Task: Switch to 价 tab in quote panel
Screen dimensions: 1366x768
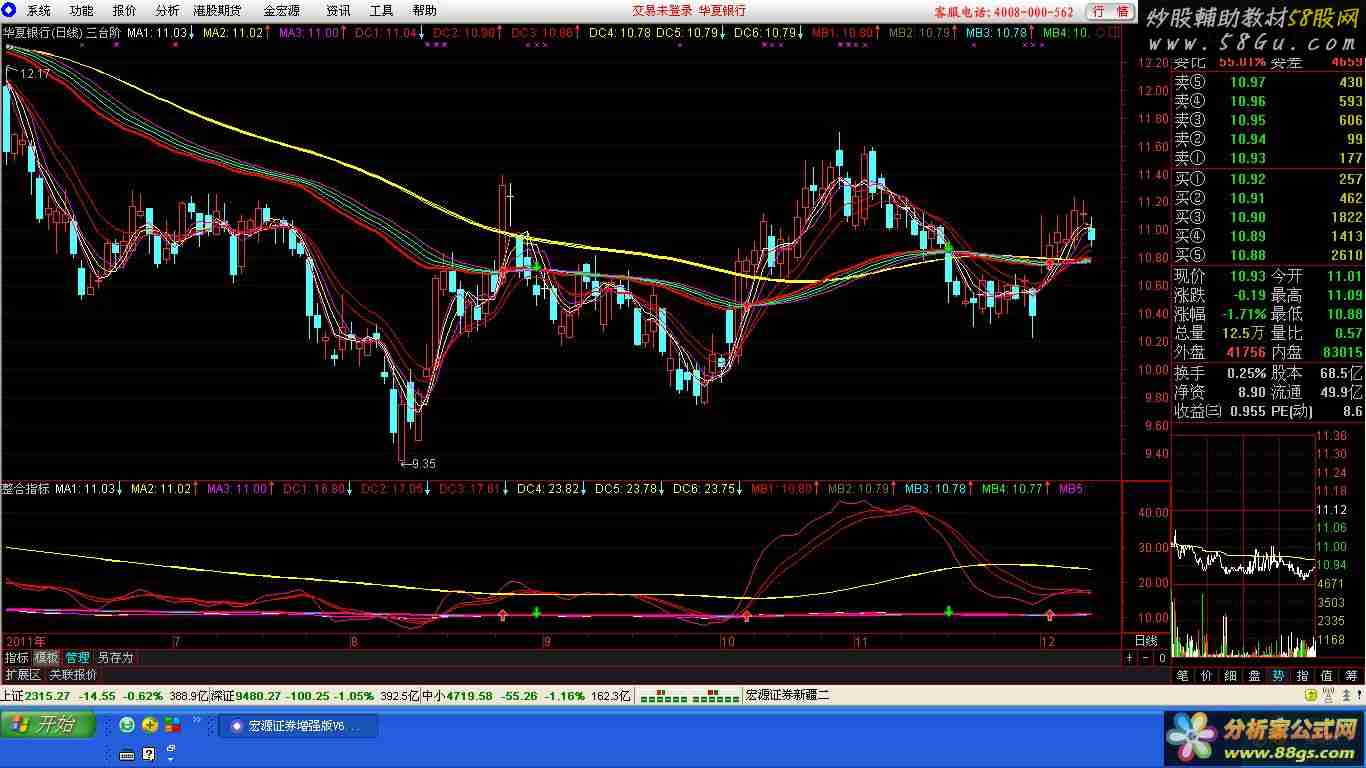Action: [x=1206, y=676]
